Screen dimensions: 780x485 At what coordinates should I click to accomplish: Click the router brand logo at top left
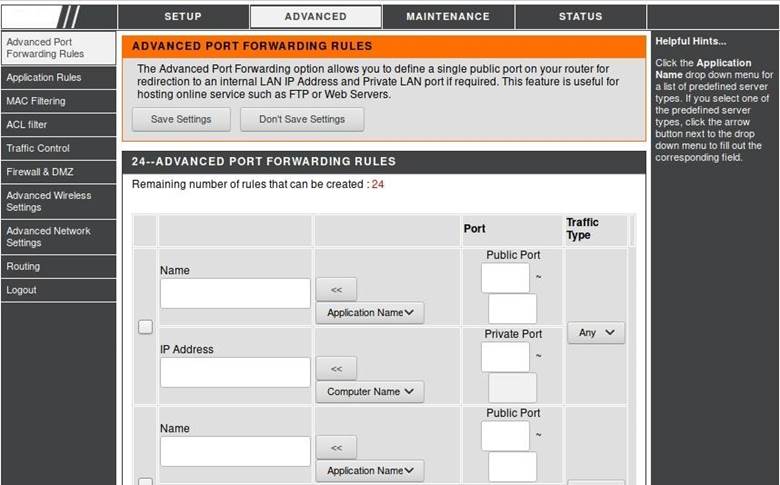59,16
